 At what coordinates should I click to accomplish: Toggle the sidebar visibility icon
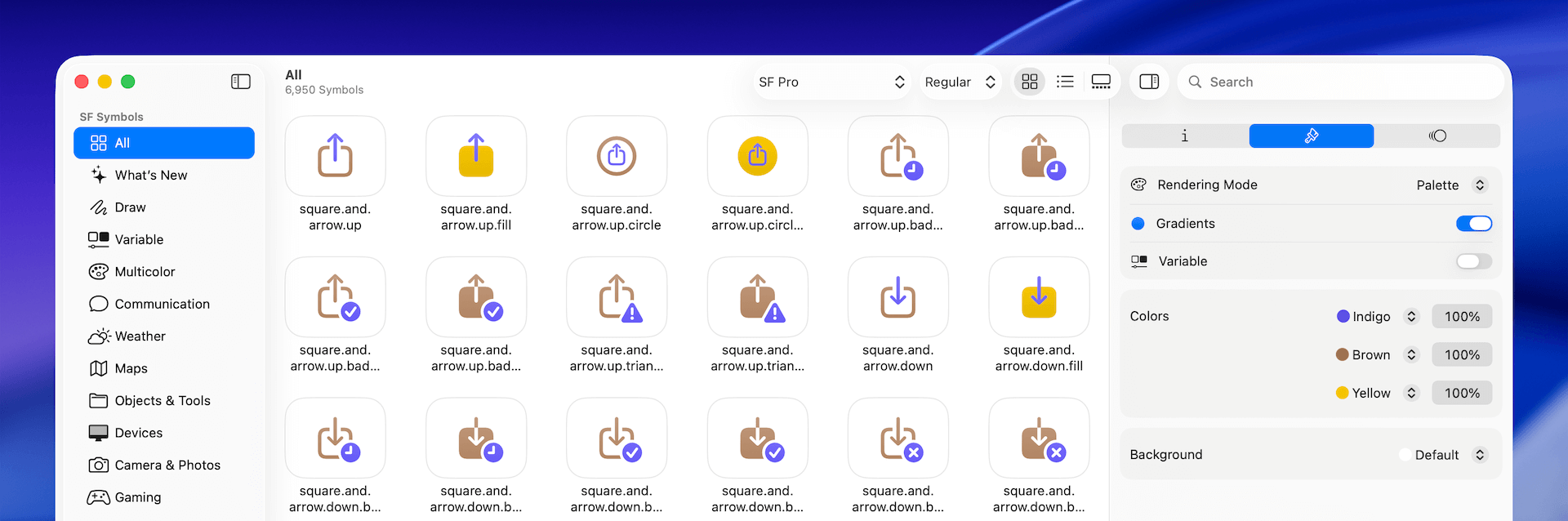[241, 82]
